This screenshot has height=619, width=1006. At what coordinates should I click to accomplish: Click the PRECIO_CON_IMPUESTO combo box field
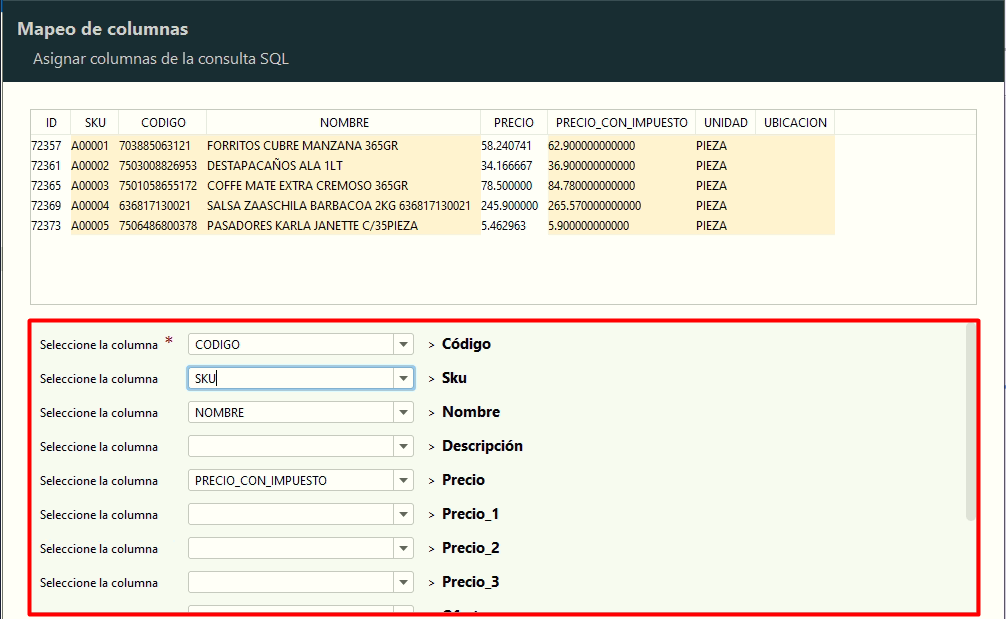(x=290, y=480)
